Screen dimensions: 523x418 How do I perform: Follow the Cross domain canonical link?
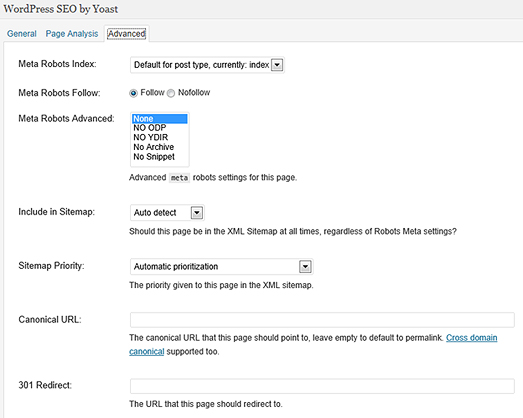tap(471, 338)
